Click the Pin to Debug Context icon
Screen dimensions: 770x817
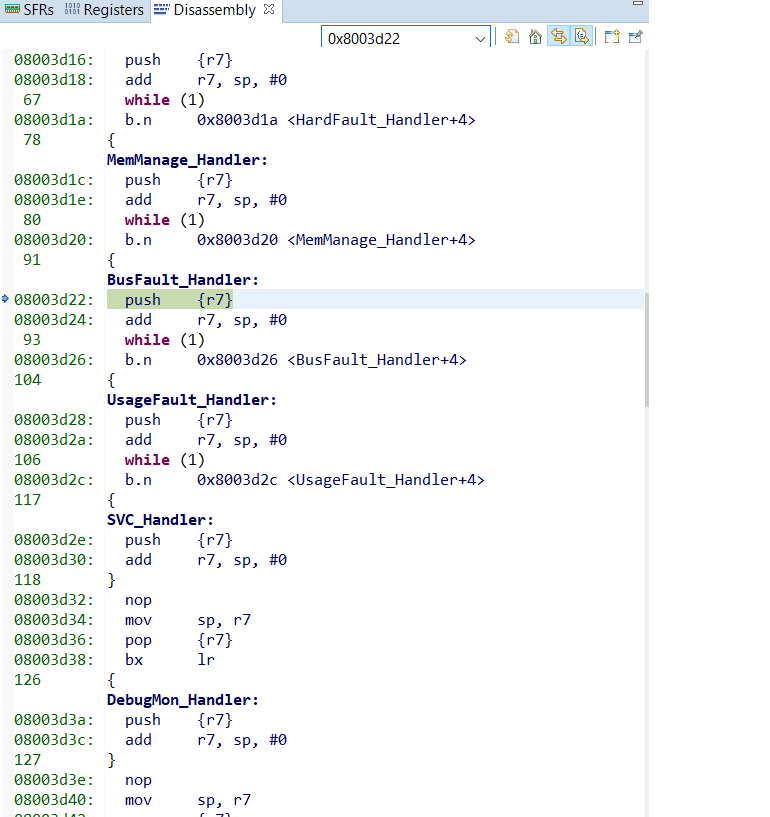coord(636,37)
